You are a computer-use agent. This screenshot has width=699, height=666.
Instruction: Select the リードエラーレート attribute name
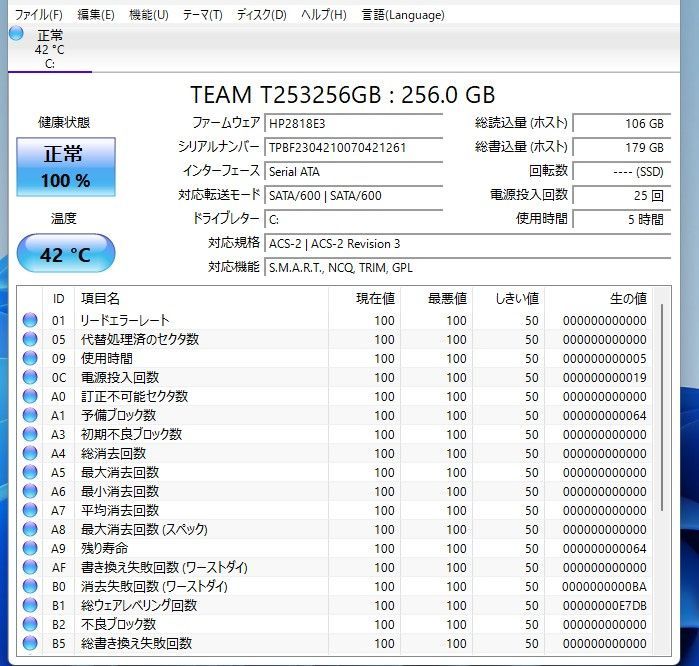point(125,320)
